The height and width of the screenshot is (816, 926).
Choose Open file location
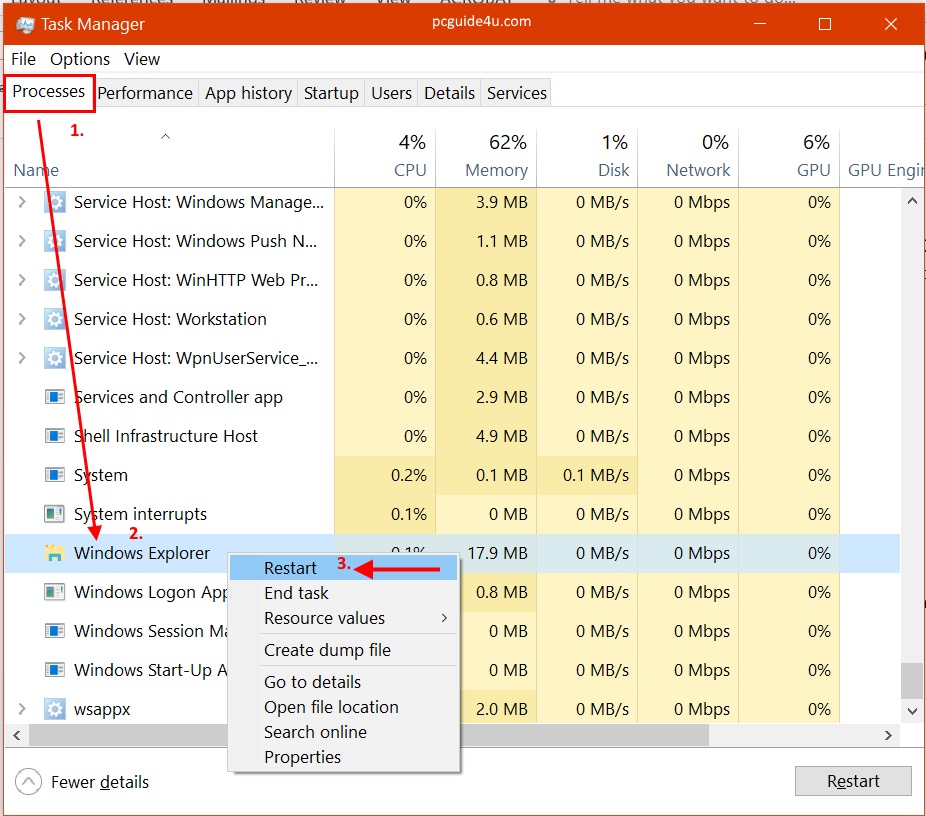coord(343,707)
